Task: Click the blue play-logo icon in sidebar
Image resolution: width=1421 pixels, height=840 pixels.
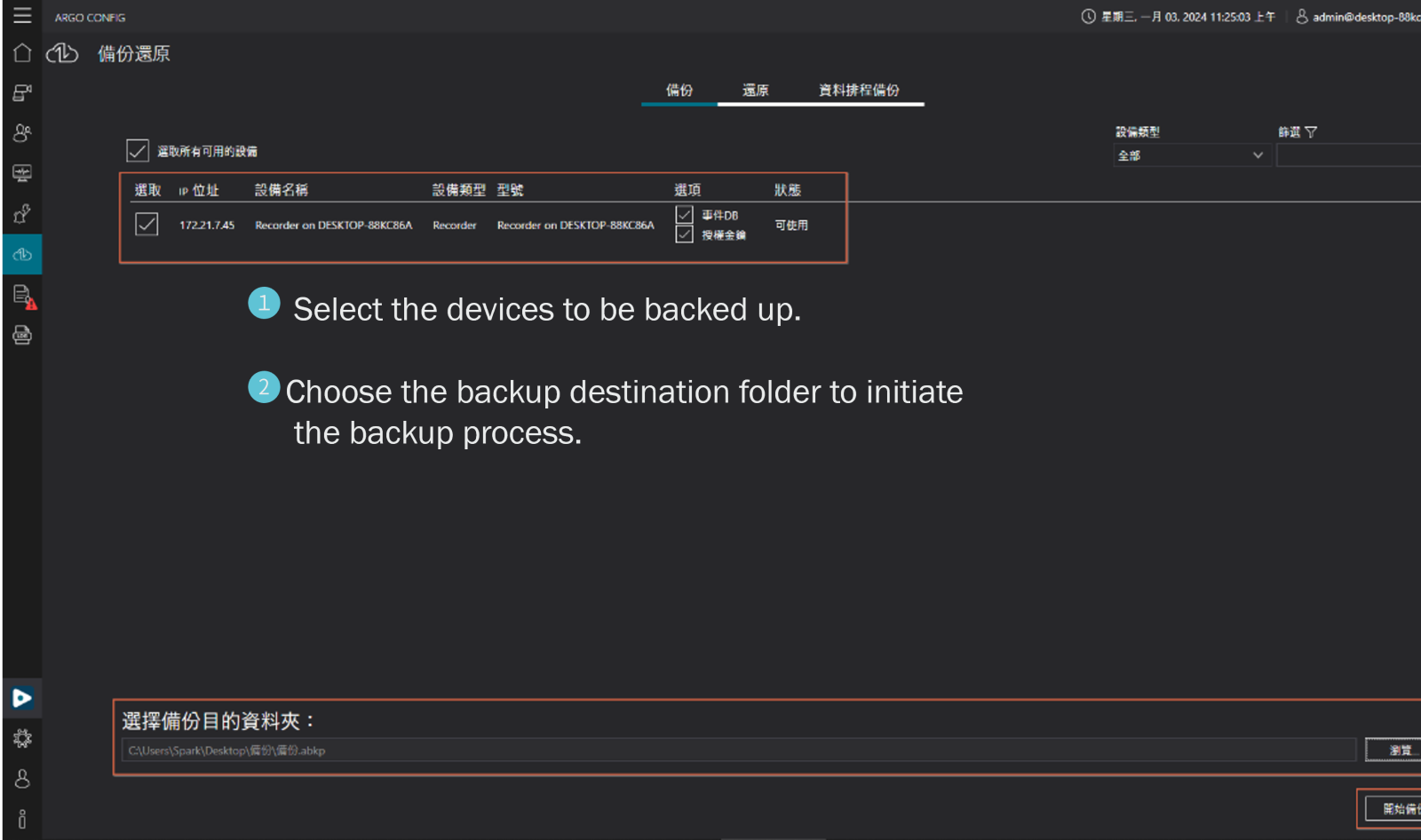Action: click(22, 698)
